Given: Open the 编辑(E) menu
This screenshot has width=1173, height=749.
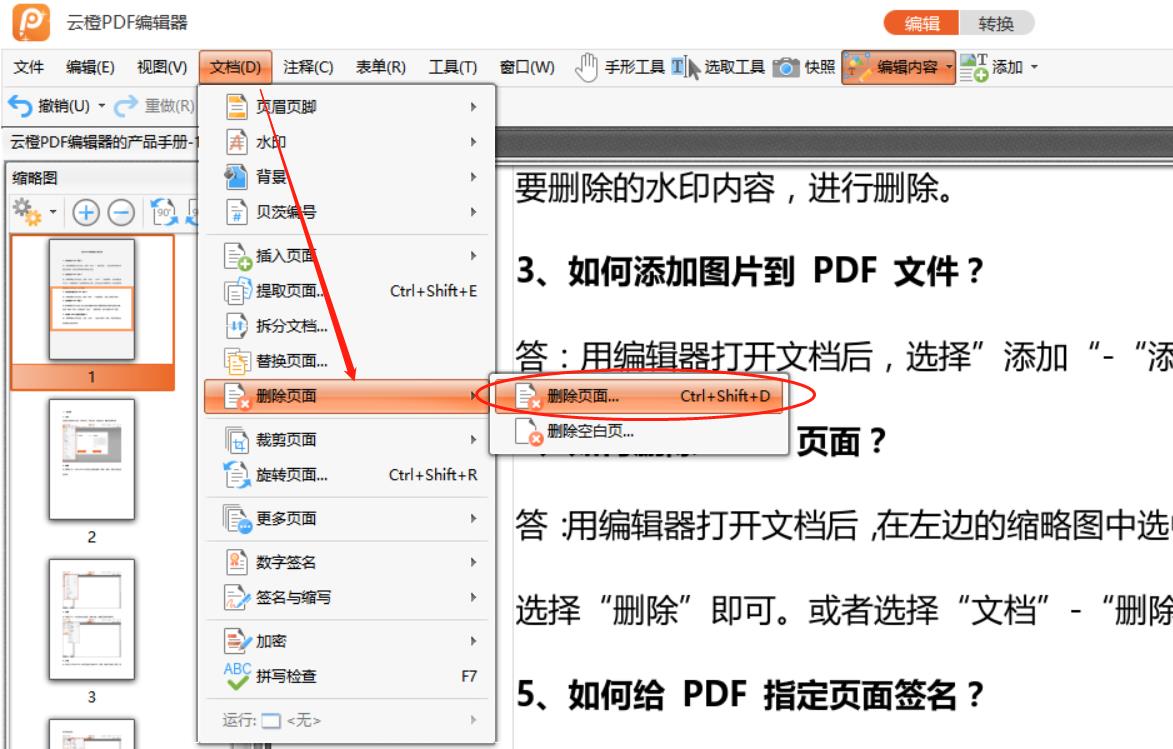Looking at the screenshot, I should (90, 67).
